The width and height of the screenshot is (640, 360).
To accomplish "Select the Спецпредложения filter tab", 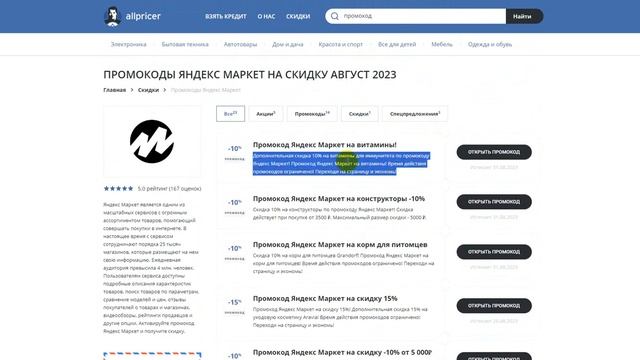I will (x=415, y=114).
